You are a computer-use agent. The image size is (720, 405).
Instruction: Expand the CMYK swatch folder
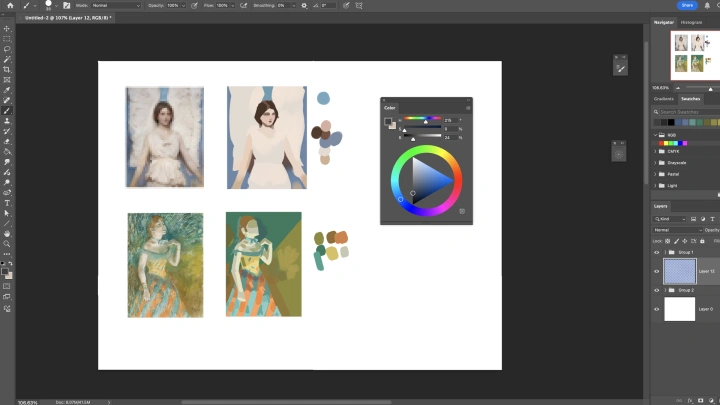[x=655, y=151]
